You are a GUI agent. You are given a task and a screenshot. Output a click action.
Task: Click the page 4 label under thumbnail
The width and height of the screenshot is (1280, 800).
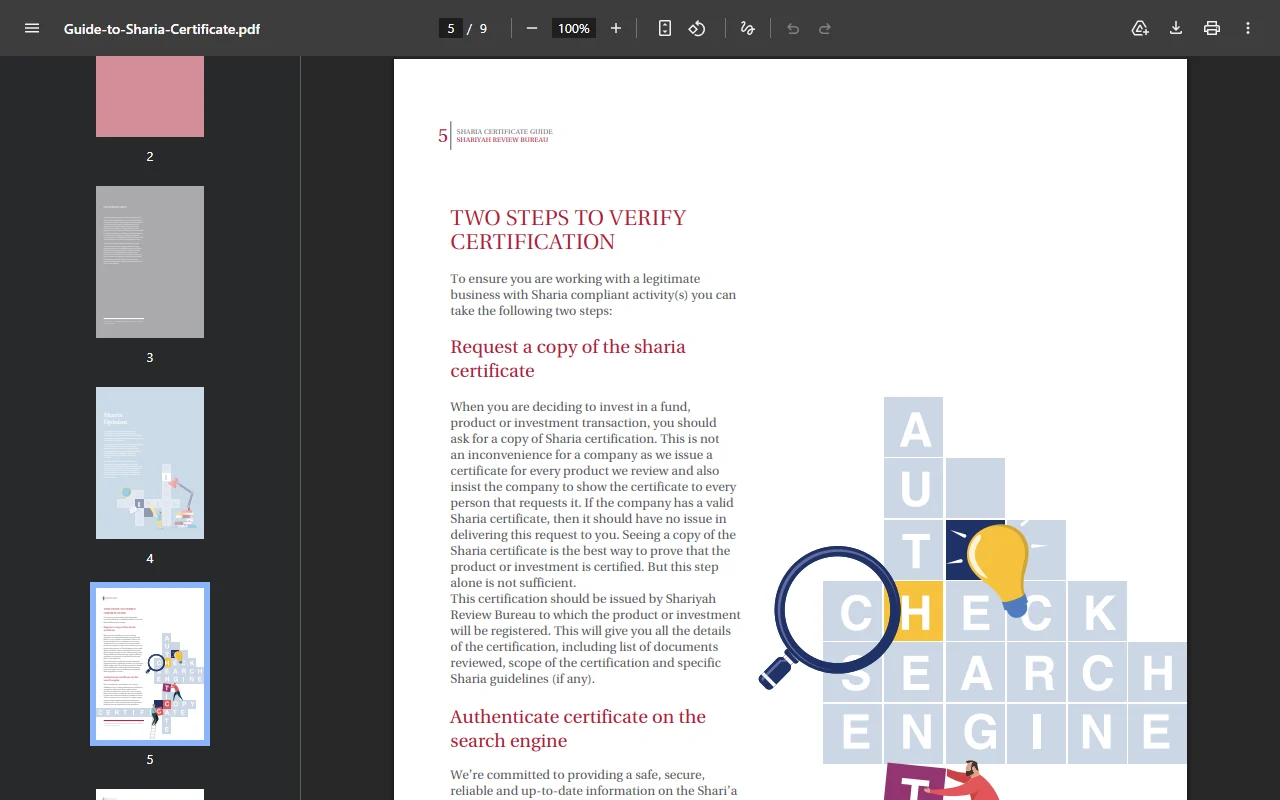[x=150, y=558]
